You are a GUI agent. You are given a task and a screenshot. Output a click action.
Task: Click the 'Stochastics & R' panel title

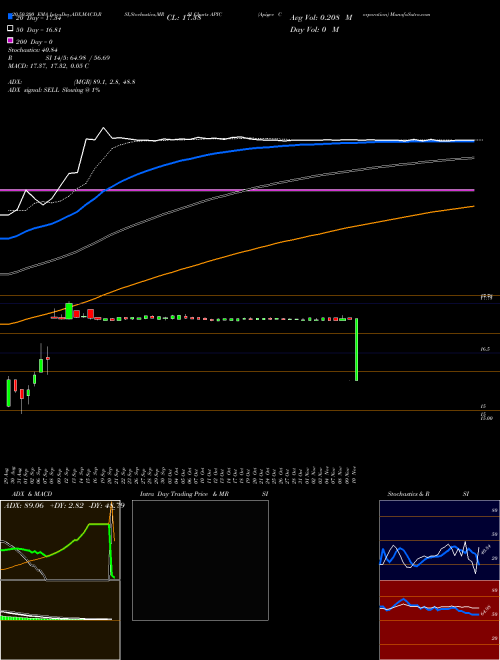pyautogui.click(x=409, y=494)
